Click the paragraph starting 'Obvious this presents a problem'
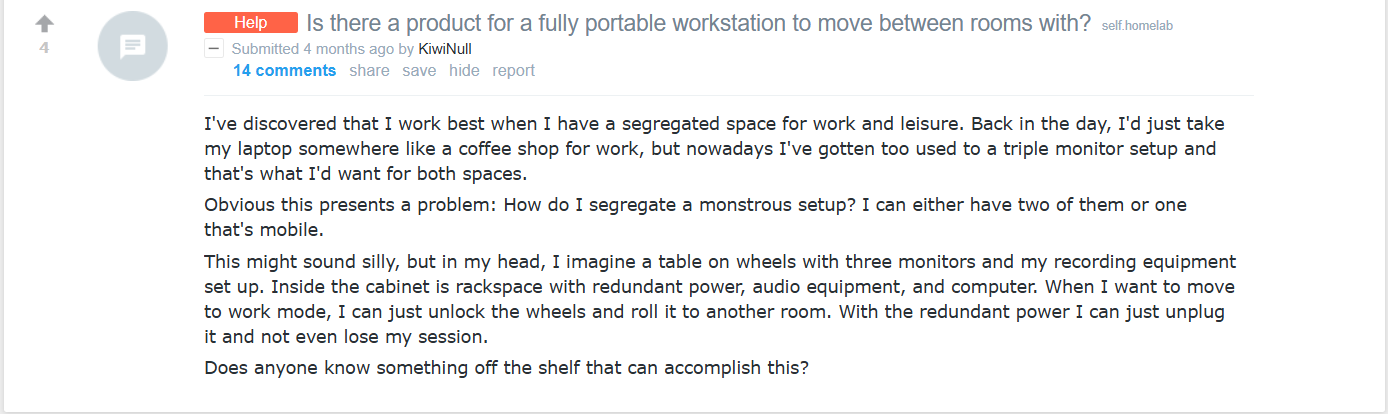Image resolution: width=1388 pixels, height=414 pixels. (694, 204)
